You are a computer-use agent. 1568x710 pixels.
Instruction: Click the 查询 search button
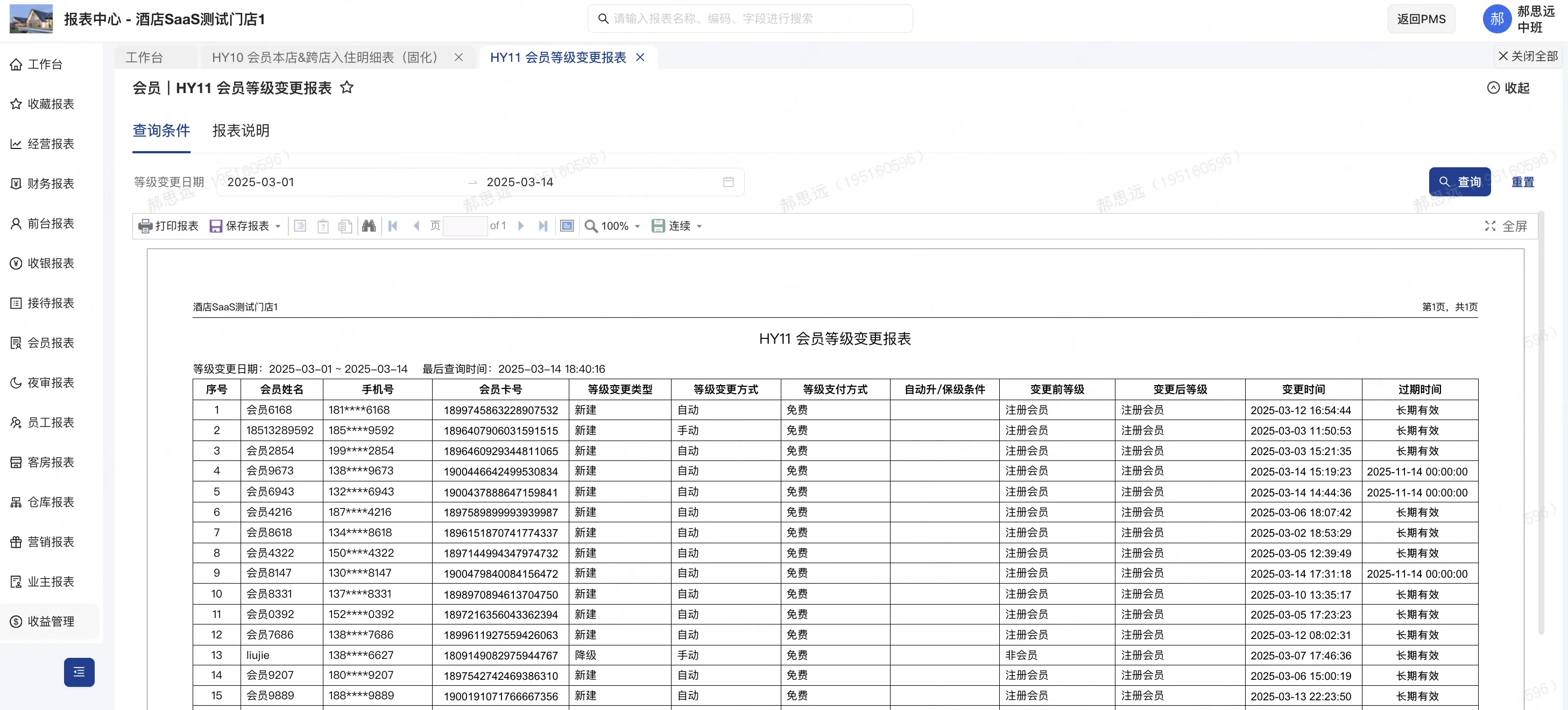click(x=1460, y=182)
